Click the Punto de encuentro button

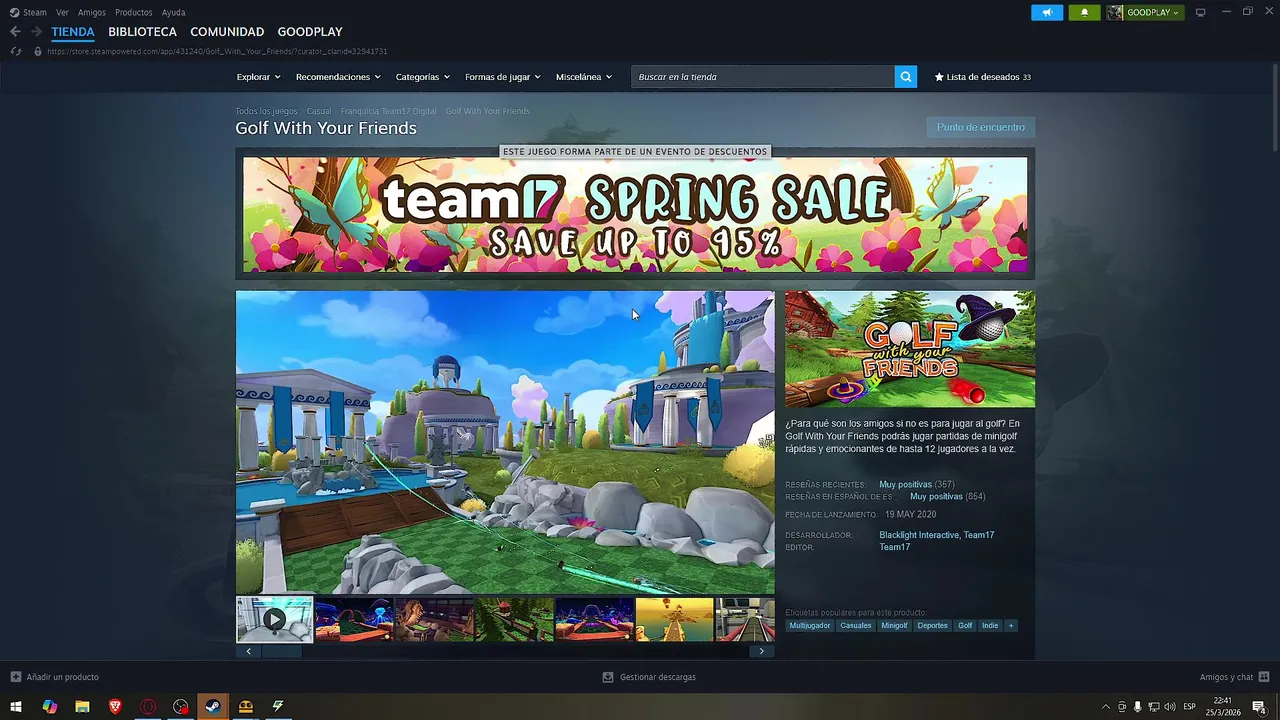coord(980,127)
